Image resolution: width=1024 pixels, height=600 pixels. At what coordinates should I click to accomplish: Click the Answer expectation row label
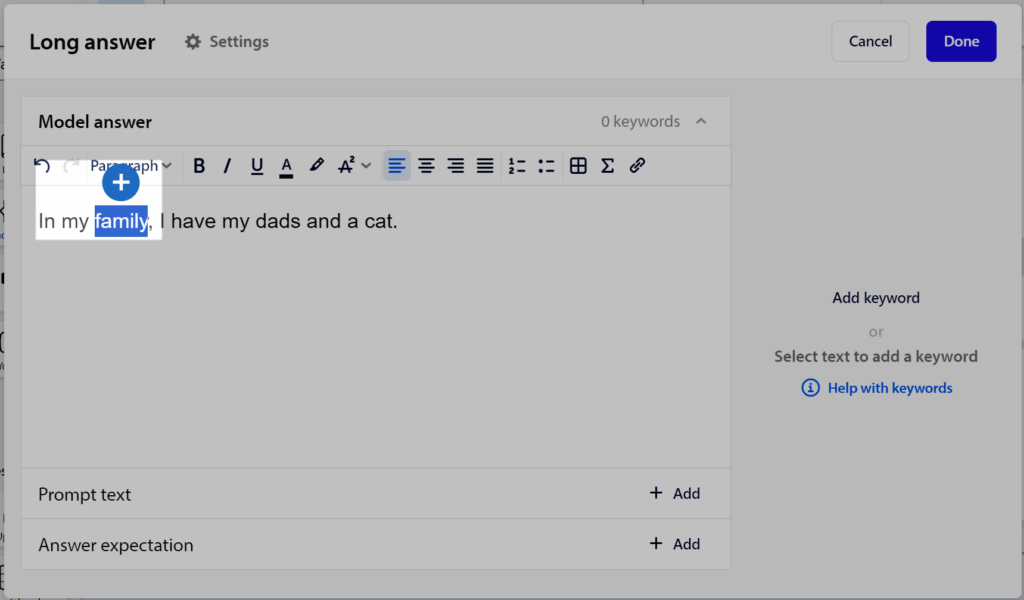116,545
